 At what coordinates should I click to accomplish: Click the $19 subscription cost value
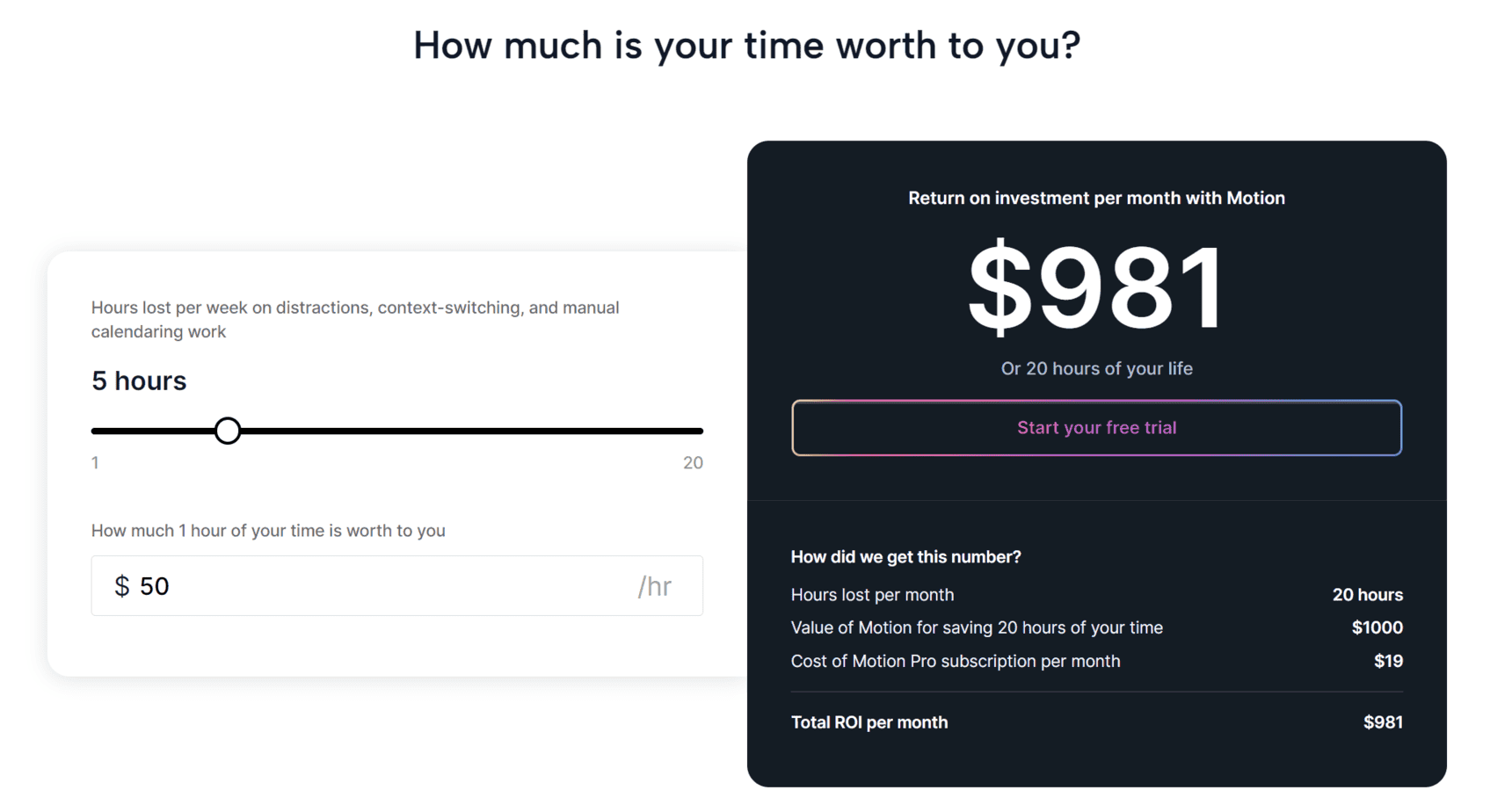1388,661
